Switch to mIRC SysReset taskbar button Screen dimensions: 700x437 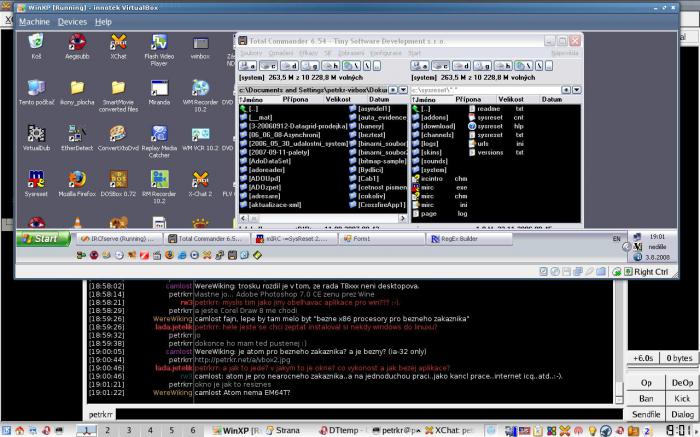pos(294,239)
